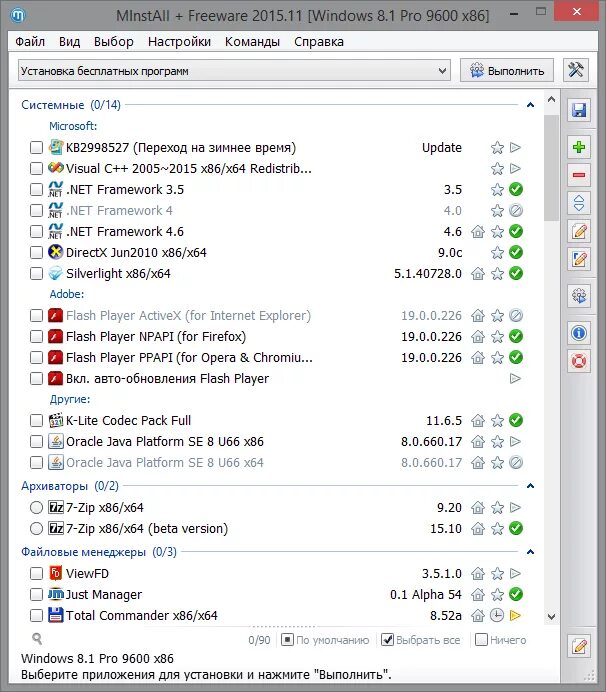Open the wrench and hammer tools icon
The height and width of the screenshot is (692, 606).
tap(576, 70)
